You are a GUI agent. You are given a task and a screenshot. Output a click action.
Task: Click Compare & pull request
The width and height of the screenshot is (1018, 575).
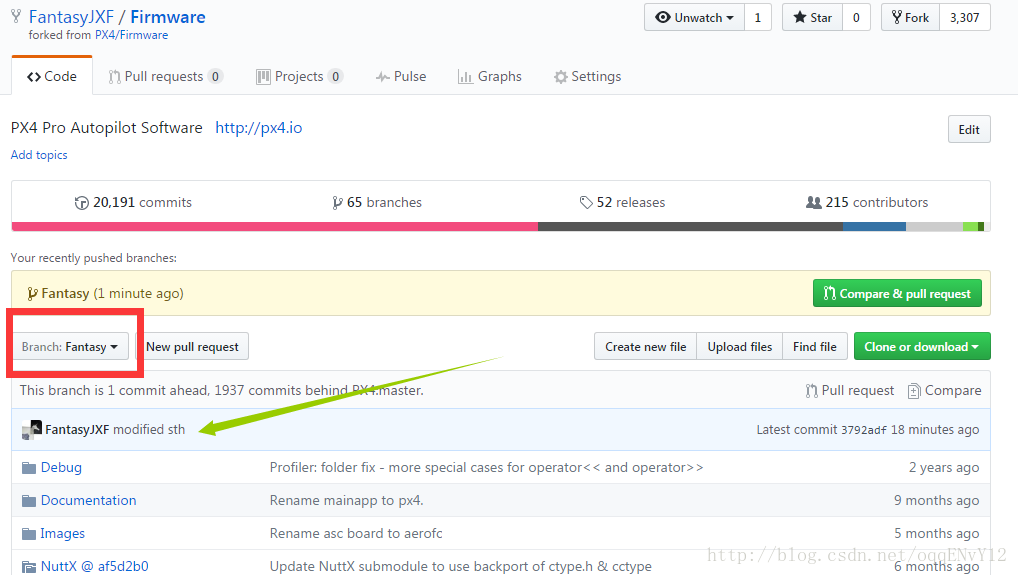pos(897,293)
